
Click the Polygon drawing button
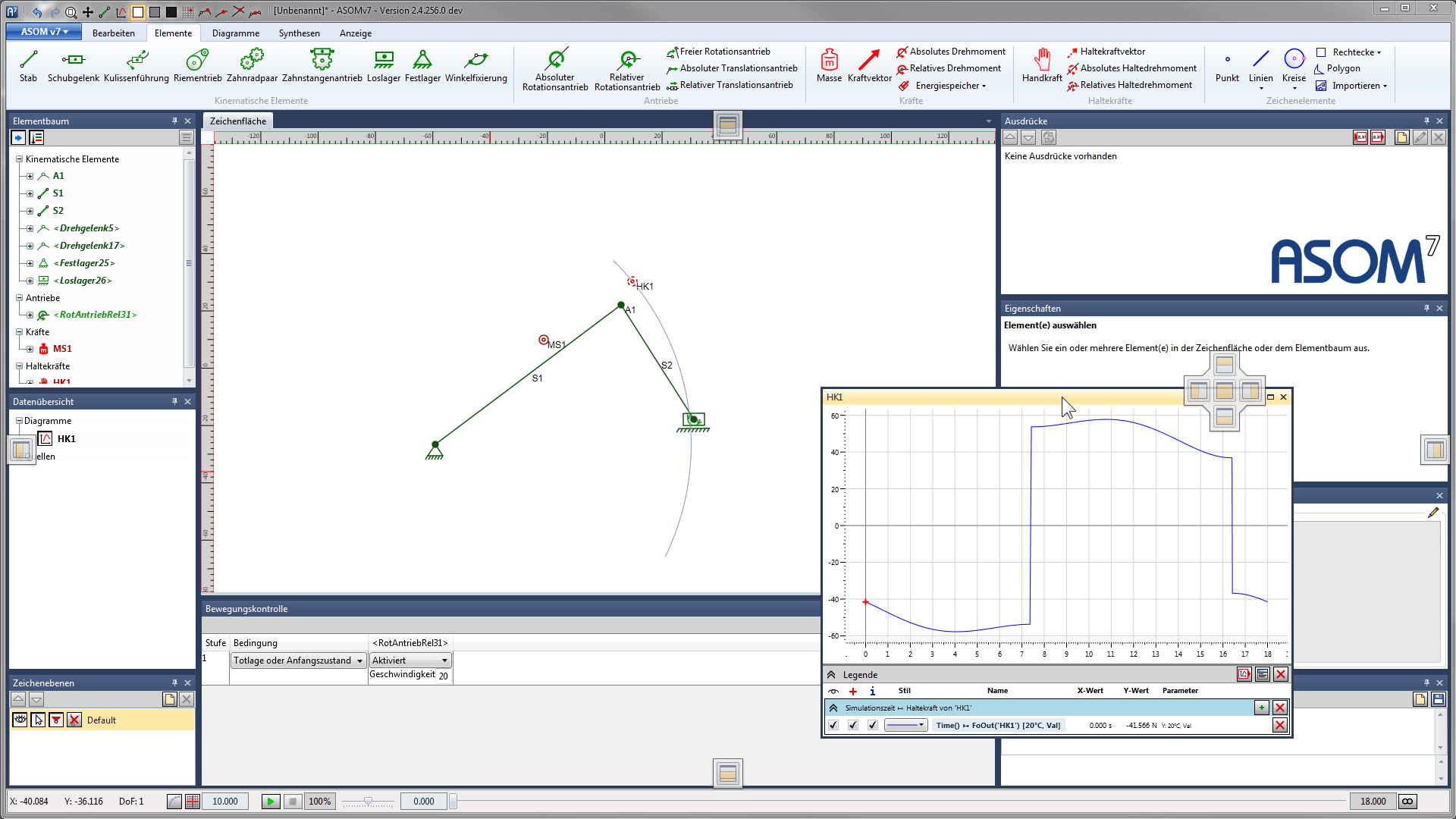(1337, 68)
